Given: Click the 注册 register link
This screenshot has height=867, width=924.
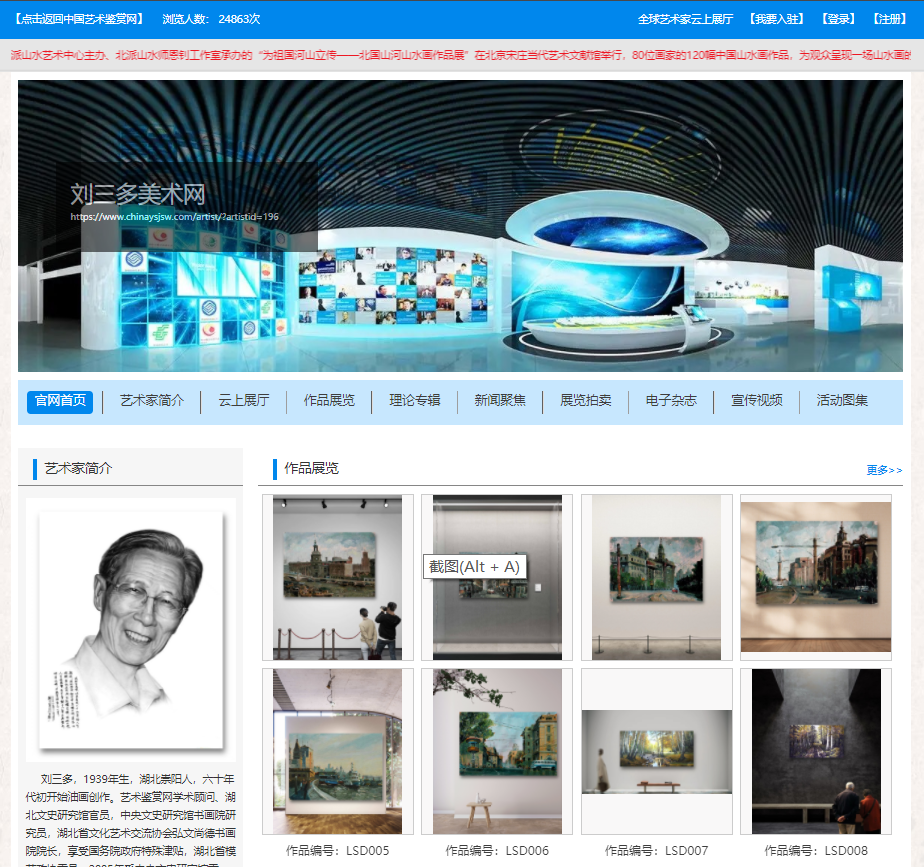Looking at the screenshot, I should point(889,19).
